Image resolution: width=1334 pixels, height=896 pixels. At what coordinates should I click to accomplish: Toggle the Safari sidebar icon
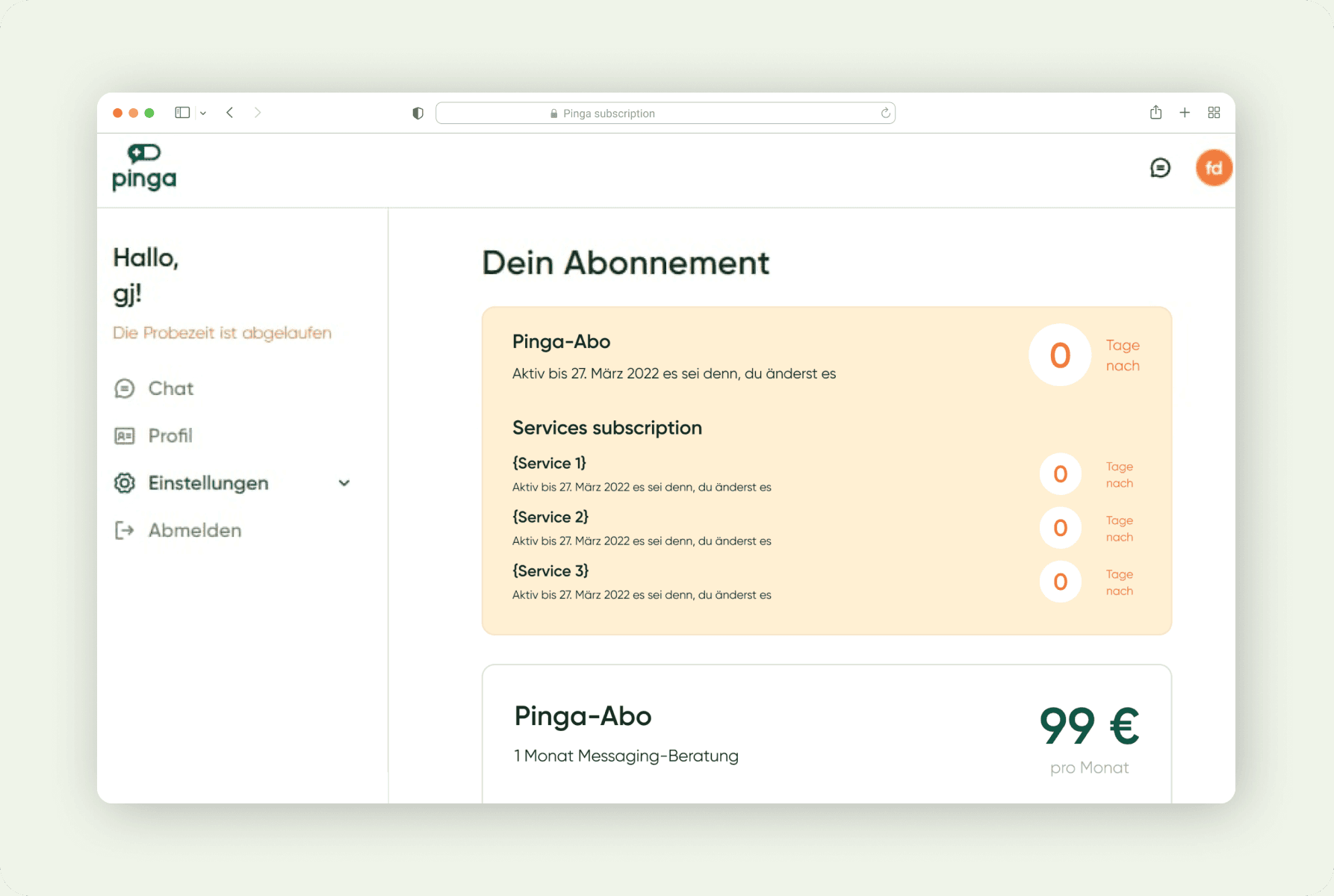coord(182,113)
